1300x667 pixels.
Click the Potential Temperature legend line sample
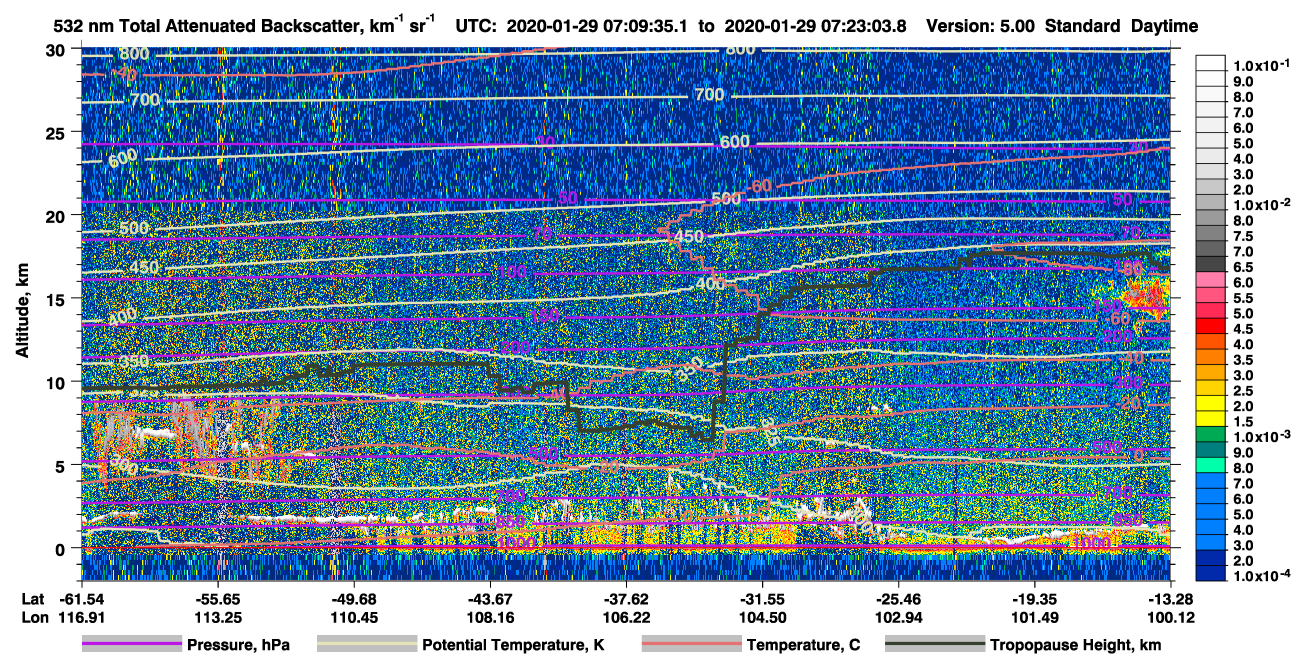366,645
